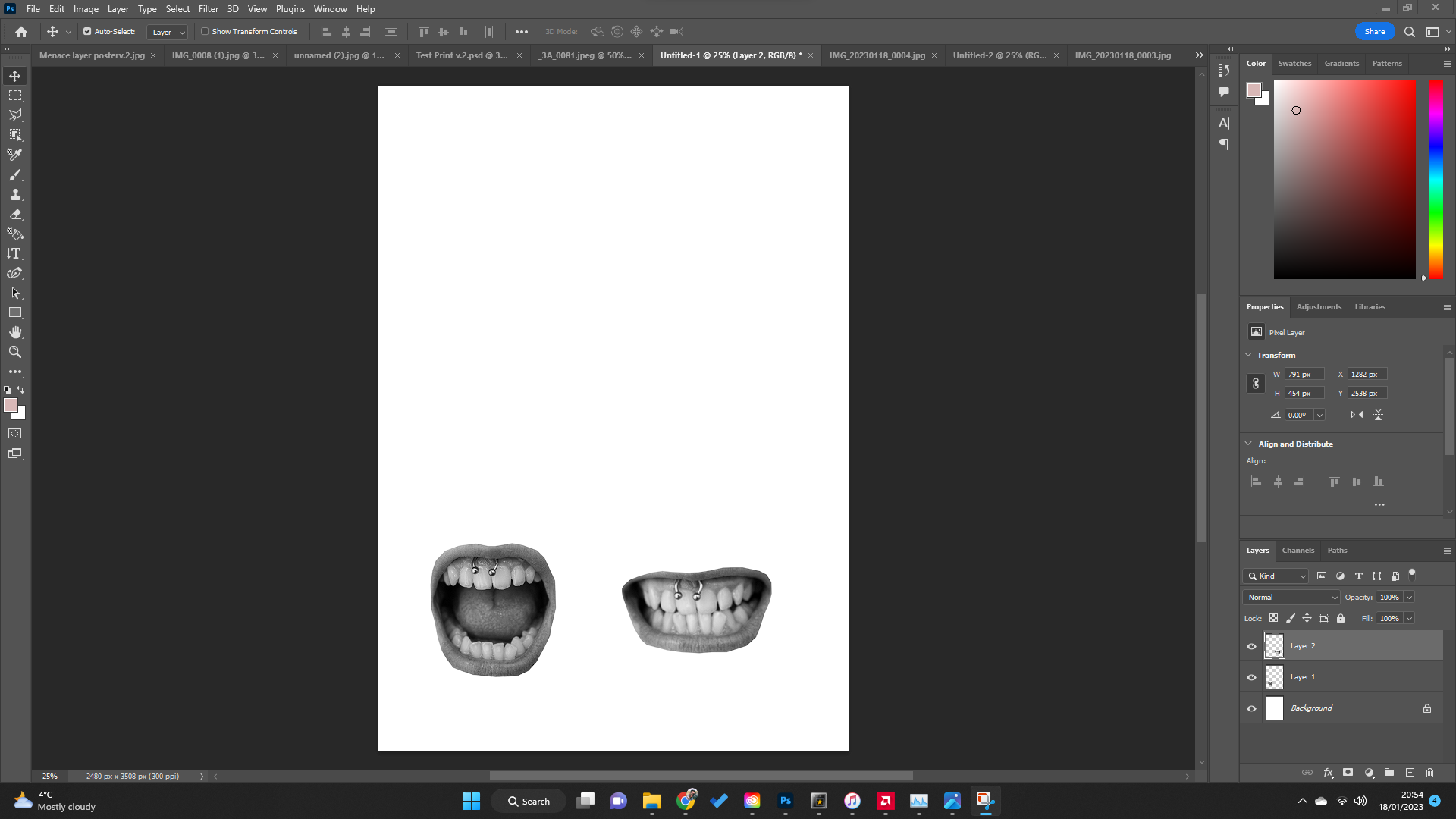
Task: Enable the Auto-Select checkbox
Action: pos(86,31)
